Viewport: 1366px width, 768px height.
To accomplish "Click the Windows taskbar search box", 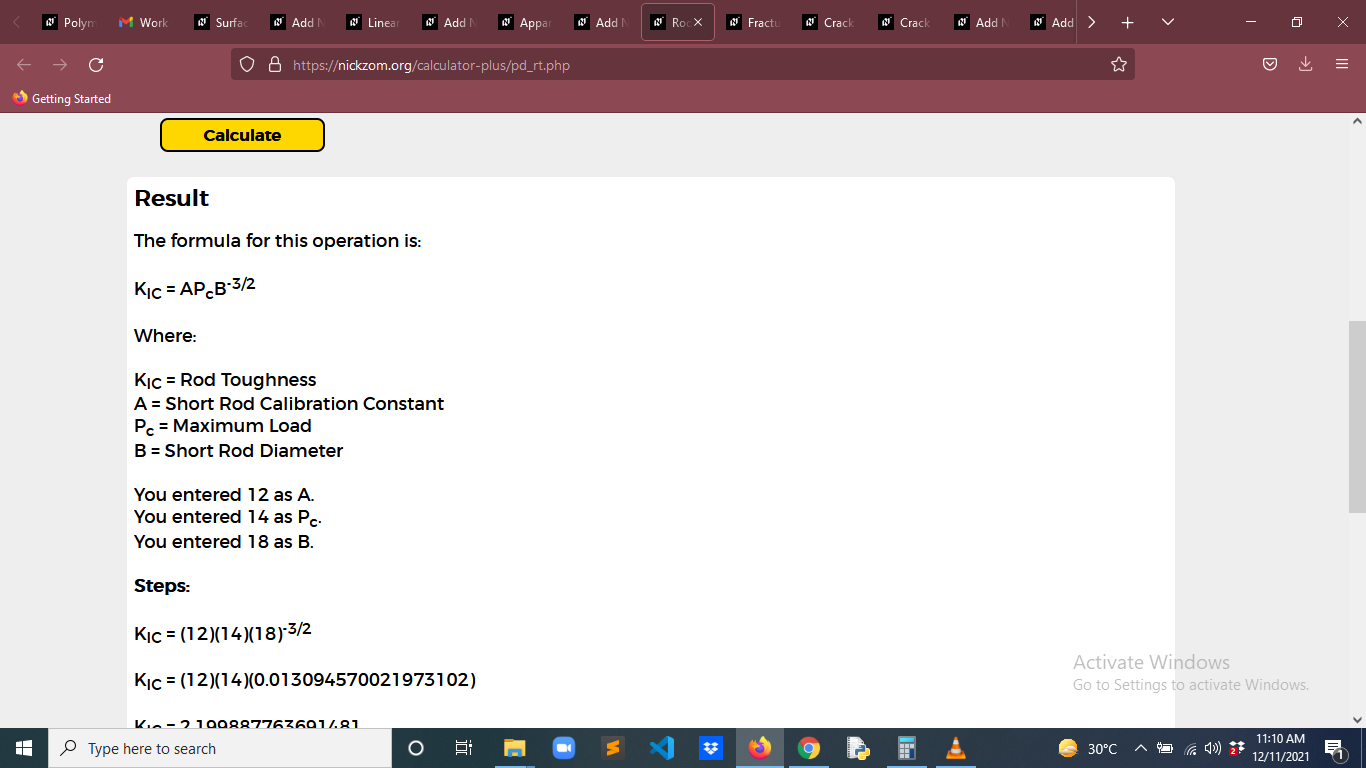I will click(x=220, y=748).
